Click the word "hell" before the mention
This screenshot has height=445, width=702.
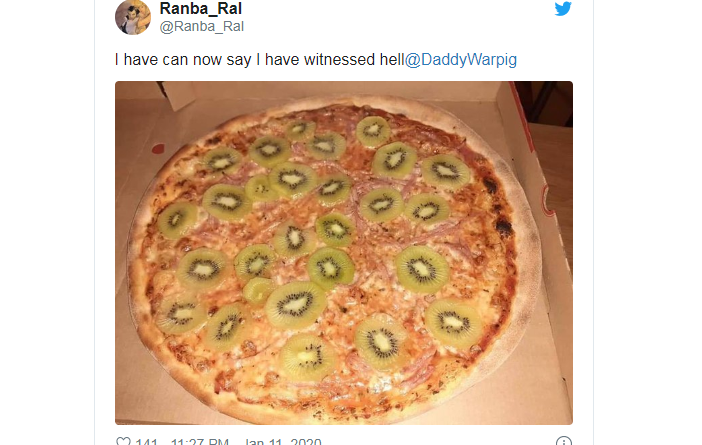coord(392,60)
